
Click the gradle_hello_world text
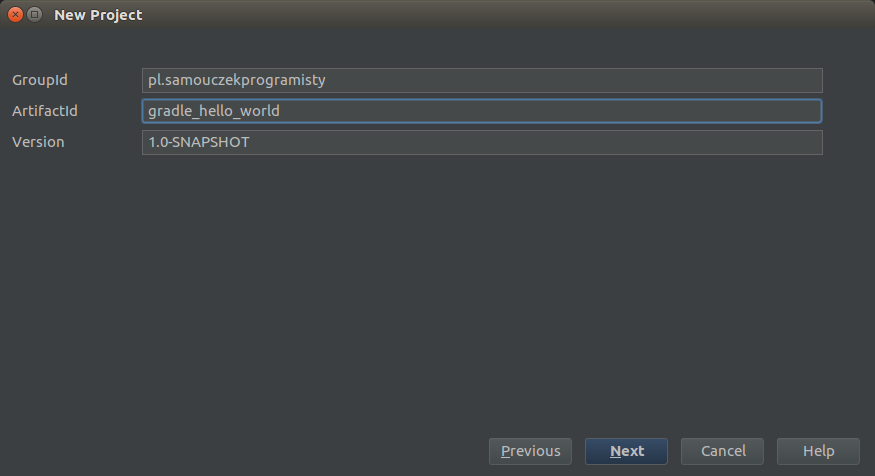coord(214,111)
